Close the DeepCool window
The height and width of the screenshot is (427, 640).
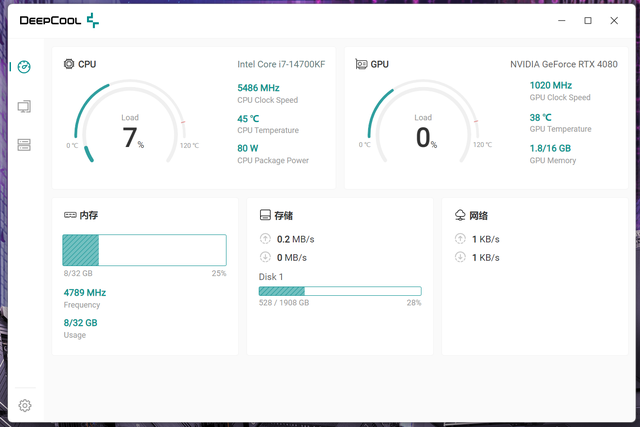coord(614,20)
